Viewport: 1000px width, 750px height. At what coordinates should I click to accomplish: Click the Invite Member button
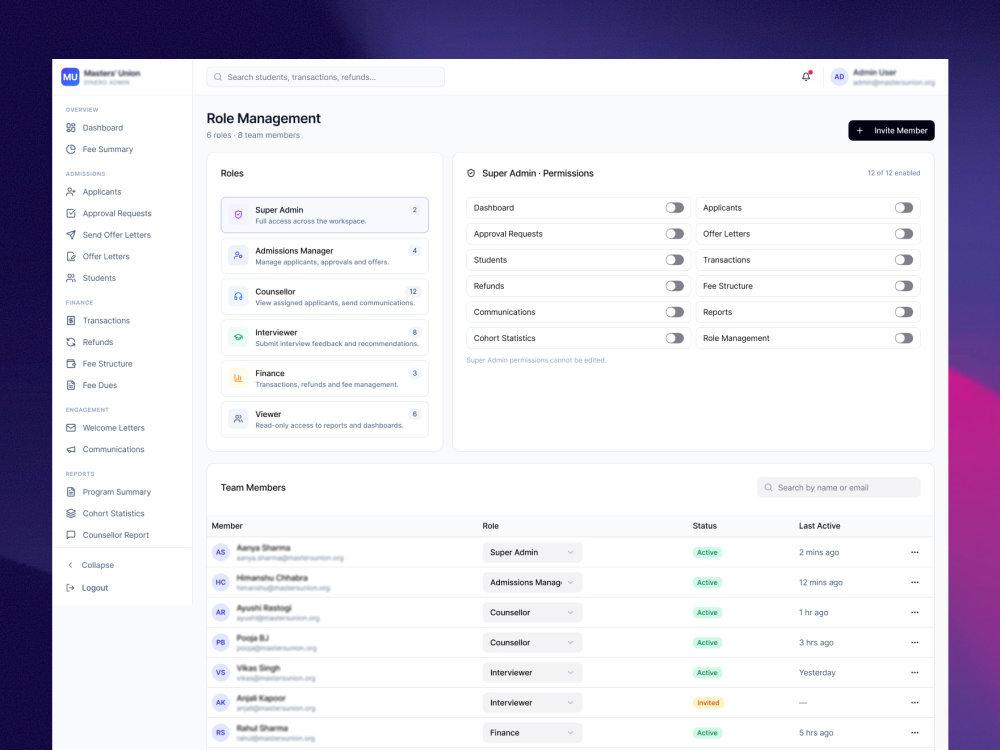click(x=891, y=130)
